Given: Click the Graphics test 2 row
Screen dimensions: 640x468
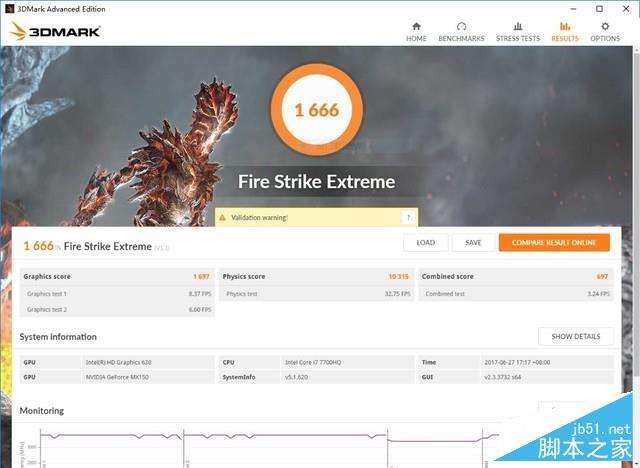Looking at the screenshot, I should coord(117,309).
